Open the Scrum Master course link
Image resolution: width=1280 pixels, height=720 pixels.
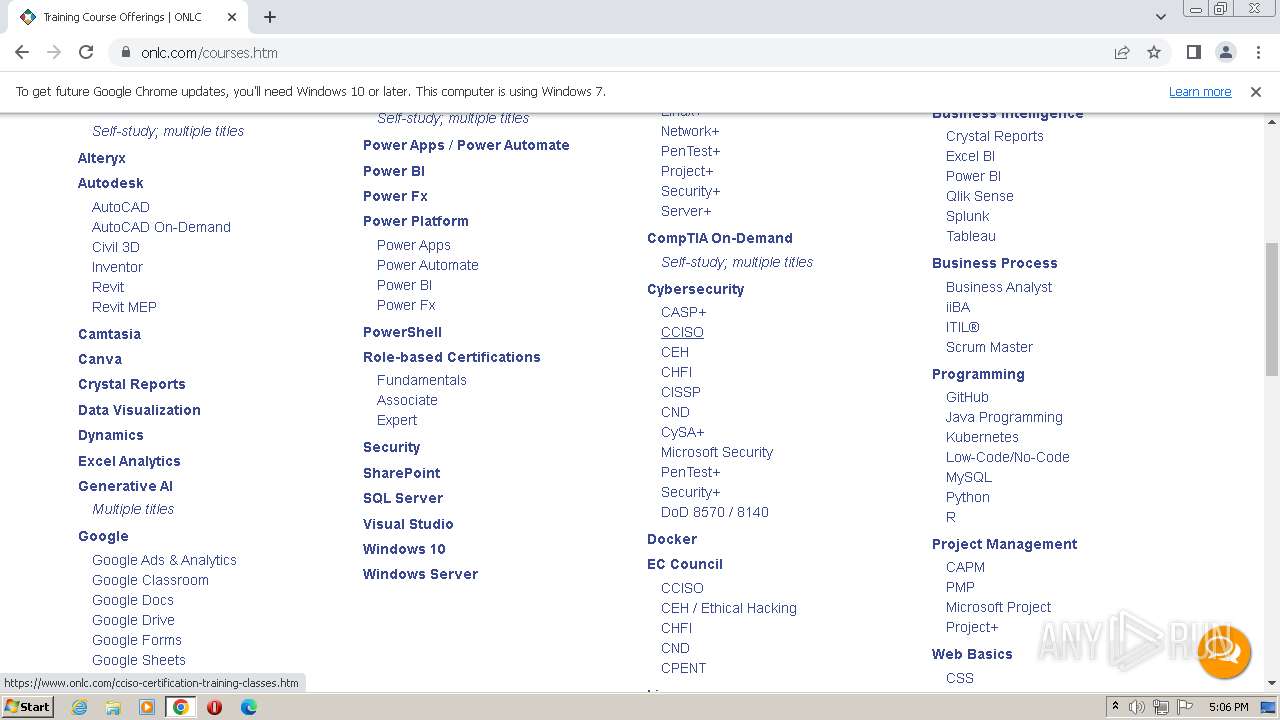pos(990,347)
